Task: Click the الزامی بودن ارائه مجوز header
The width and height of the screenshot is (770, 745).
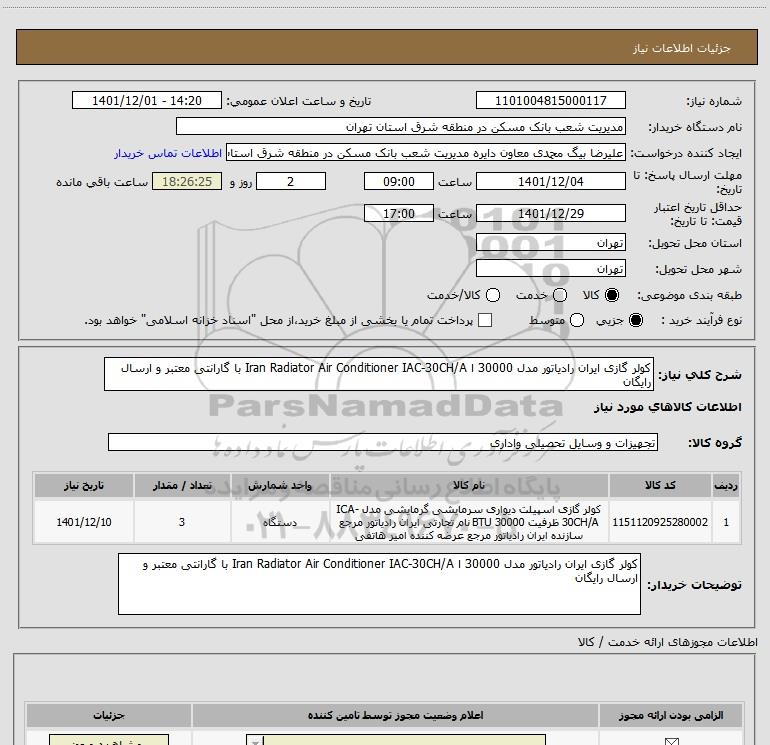Action: [670, 715]
